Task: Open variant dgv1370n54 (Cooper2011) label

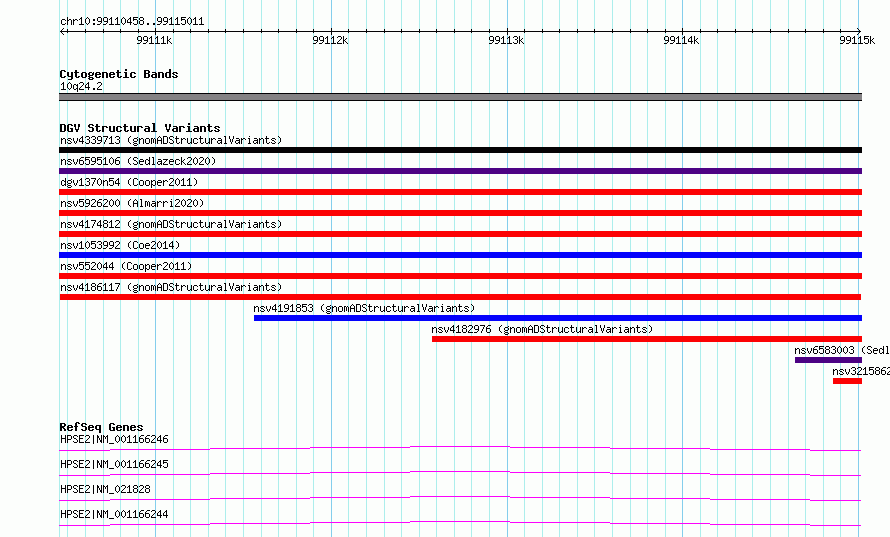Action: click(129, 182)
